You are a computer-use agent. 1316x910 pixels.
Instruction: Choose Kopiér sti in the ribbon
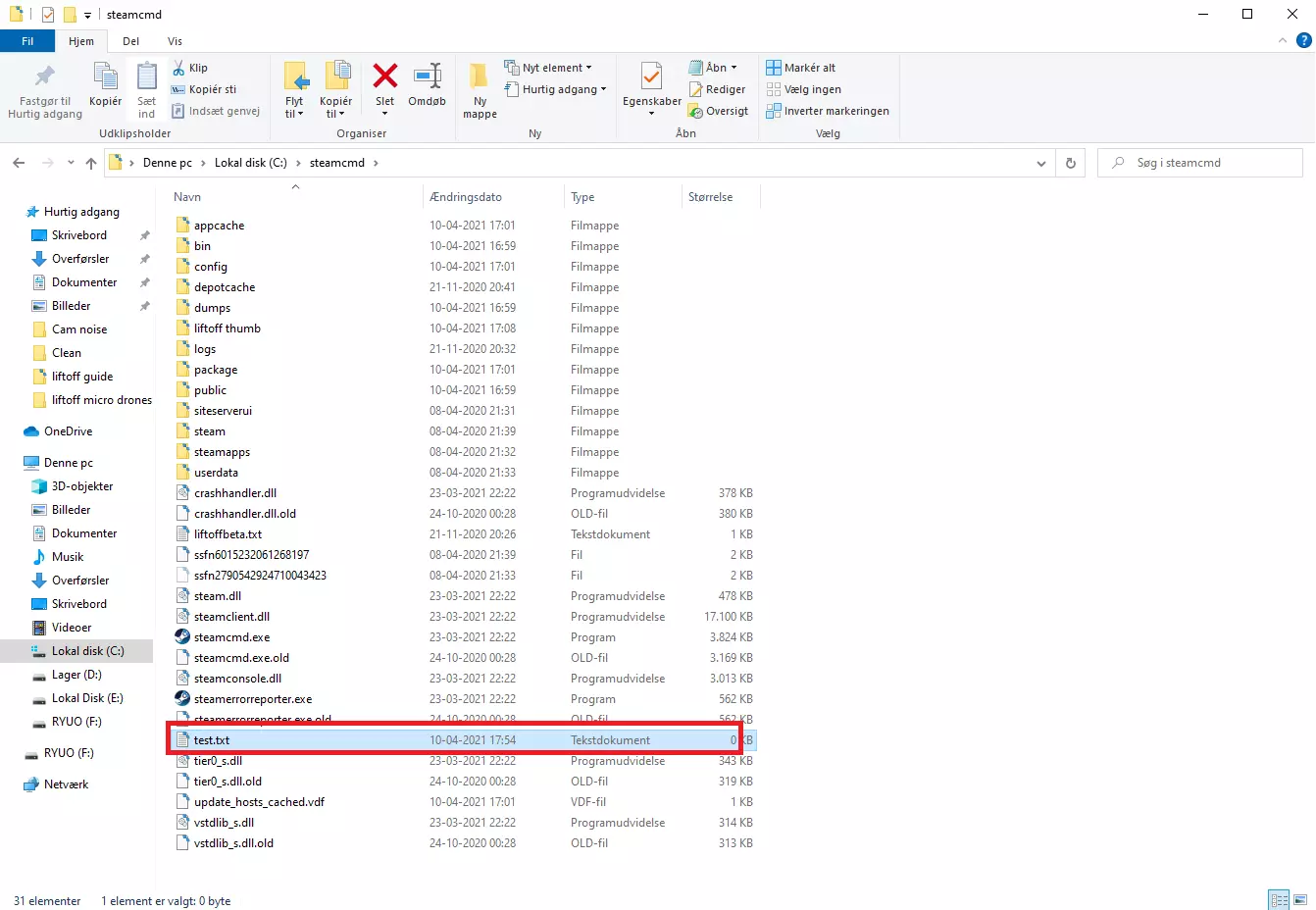click(204, 89)
